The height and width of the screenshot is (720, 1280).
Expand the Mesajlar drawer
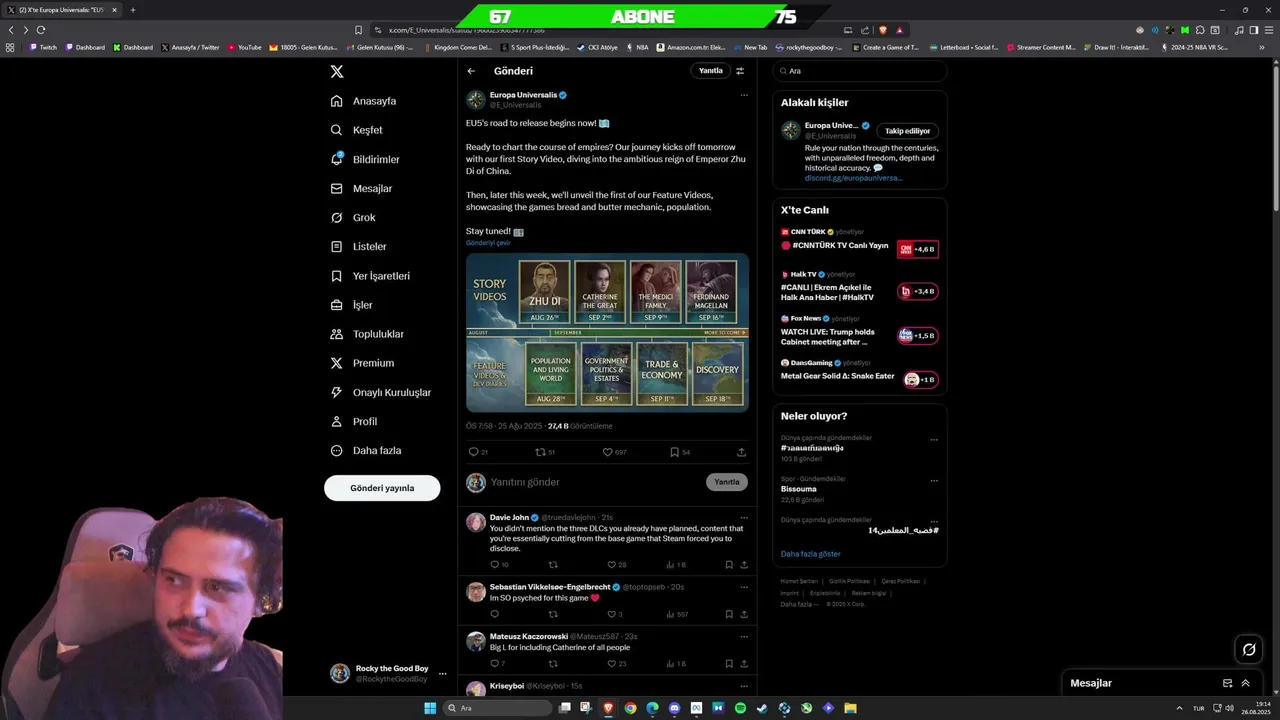(1245, 683)
